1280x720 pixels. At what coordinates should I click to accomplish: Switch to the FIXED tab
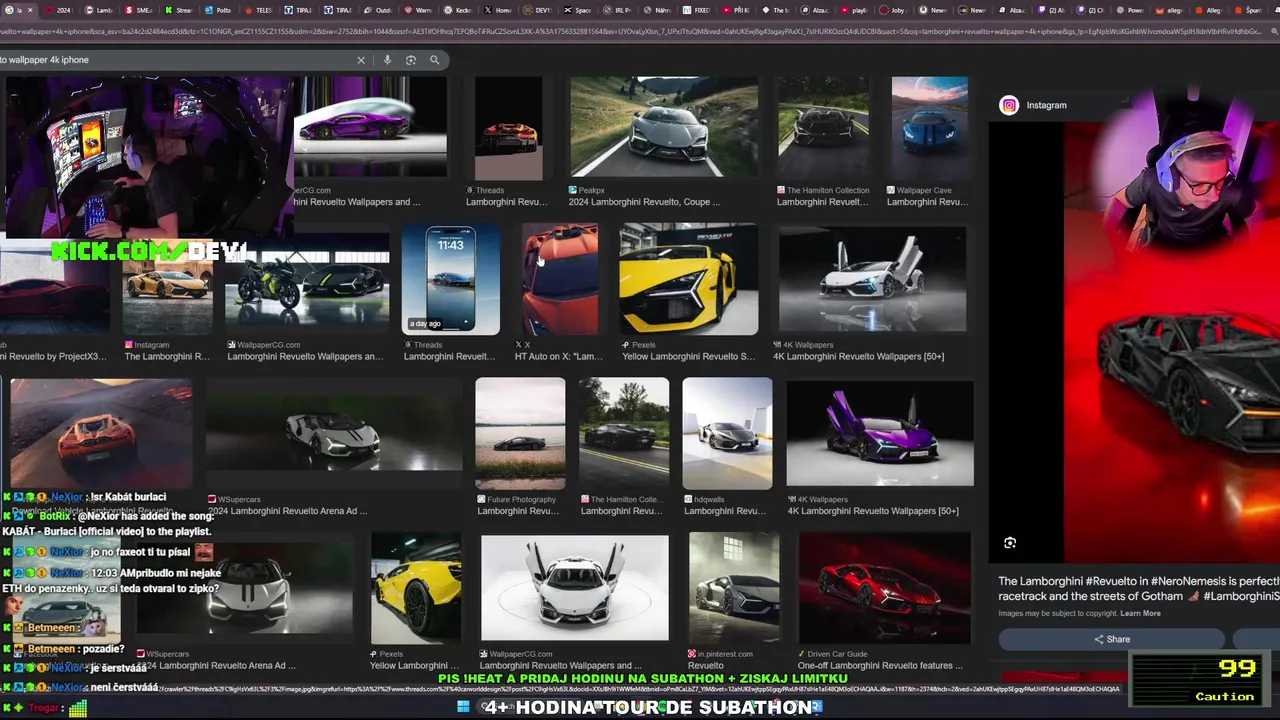(x=698, y=10)
